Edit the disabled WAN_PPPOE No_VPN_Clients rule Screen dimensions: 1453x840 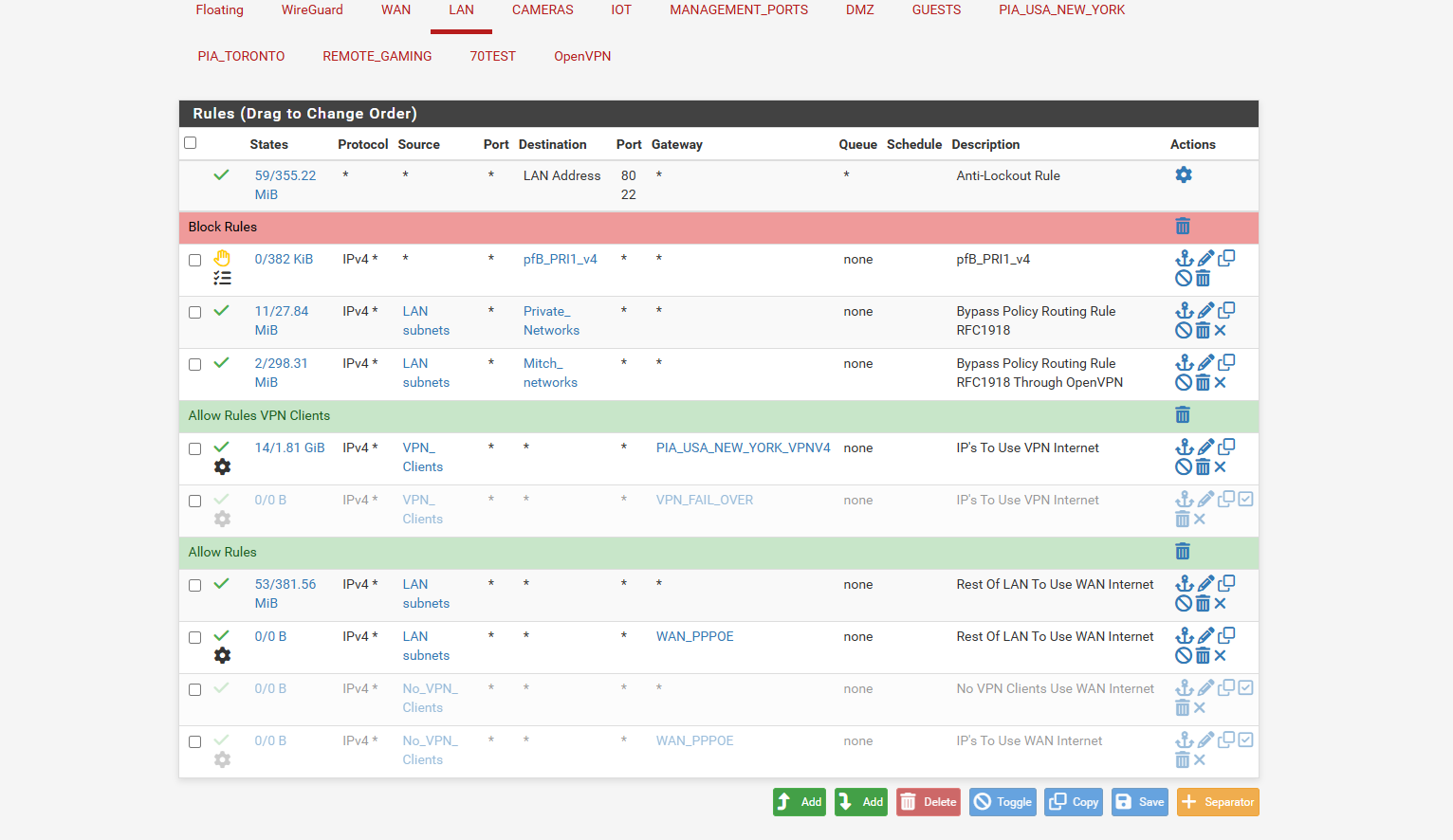point(1205,740)
